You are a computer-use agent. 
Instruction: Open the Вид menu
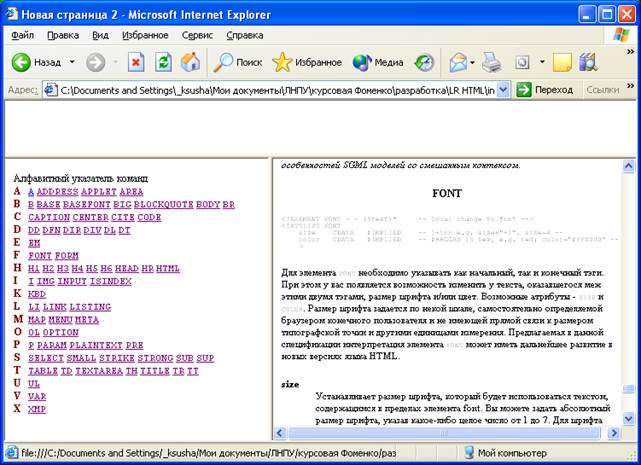click(100, 35)
